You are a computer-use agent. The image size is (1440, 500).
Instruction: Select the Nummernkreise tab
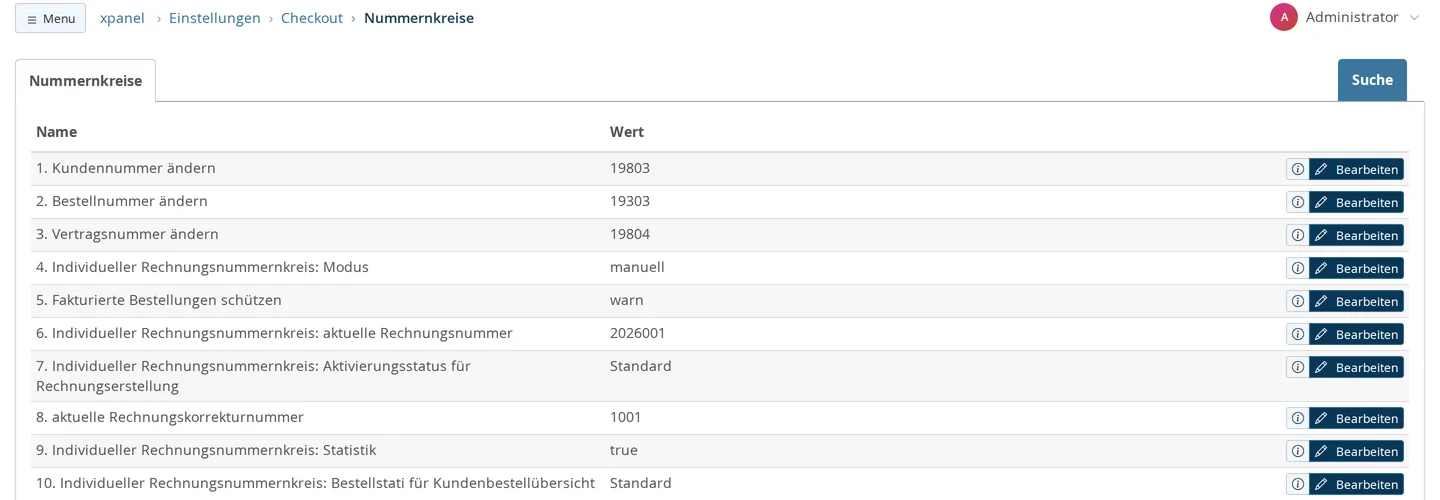pos(85,81)
